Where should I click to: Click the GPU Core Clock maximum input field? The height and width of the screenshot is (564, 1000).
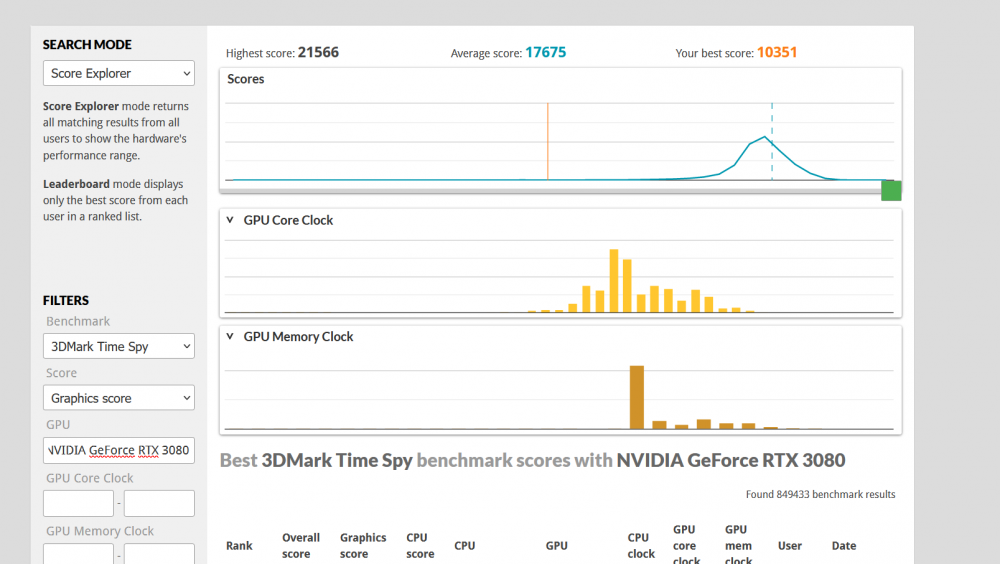click(x=159, y=503)
